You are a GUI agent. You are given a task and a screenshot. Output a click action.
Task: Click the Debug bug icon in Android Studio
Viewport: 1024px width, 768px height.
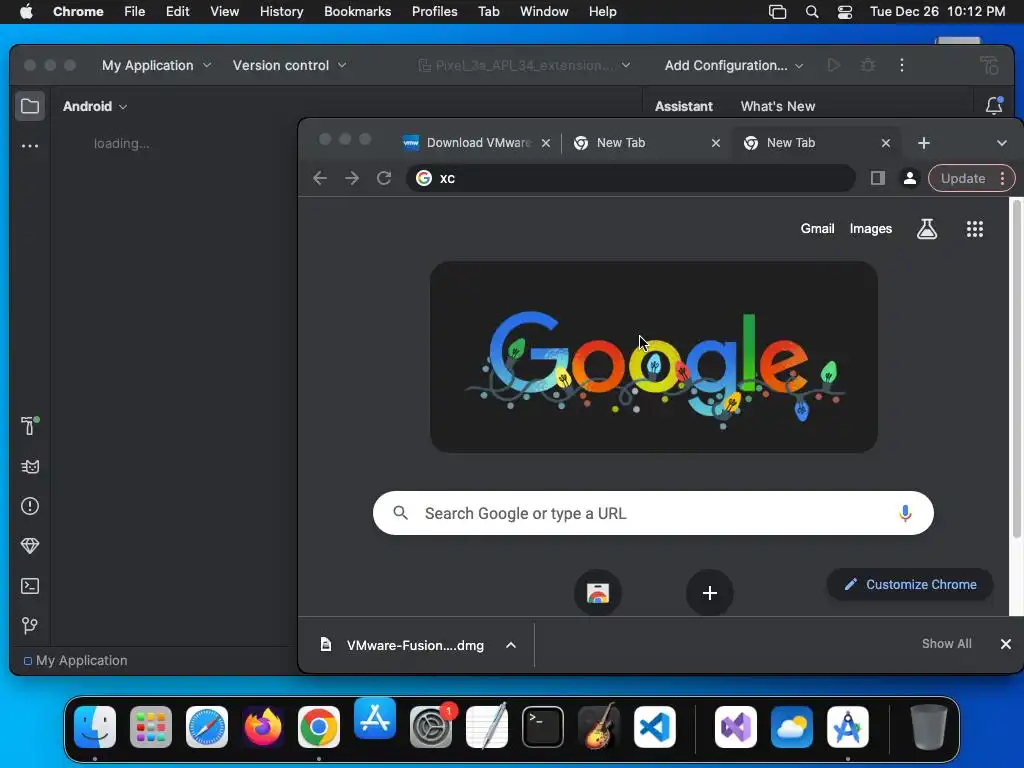click(x=867, y=65)
